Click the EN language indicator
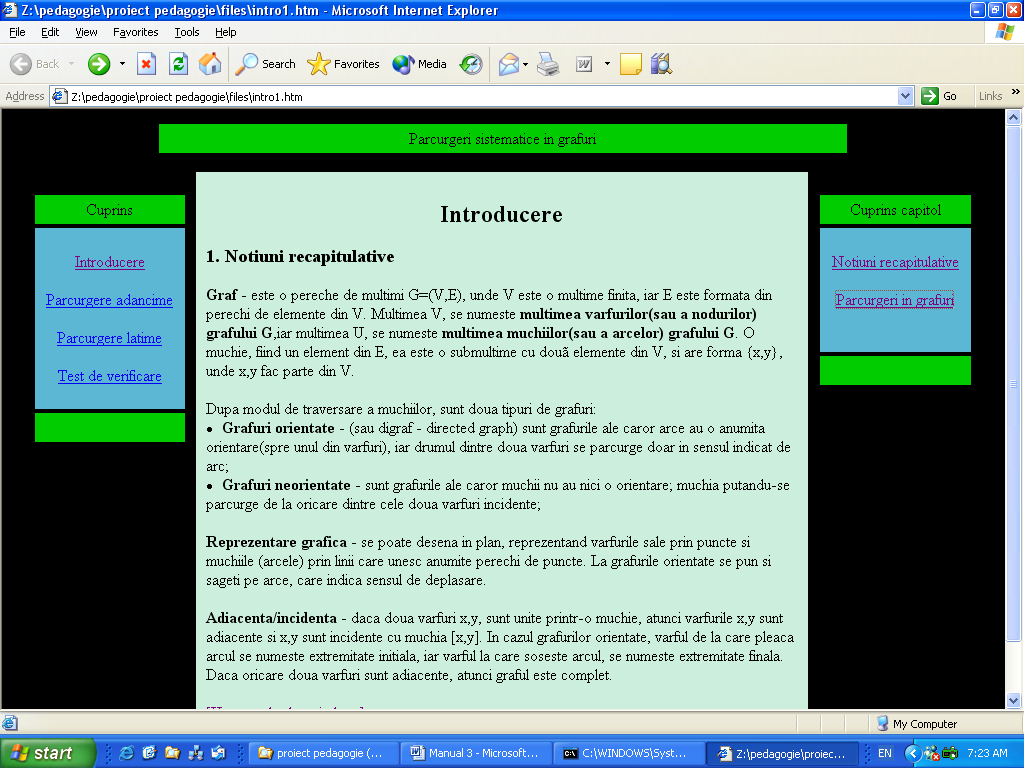The image size is (1024, 768). point(884,753)
